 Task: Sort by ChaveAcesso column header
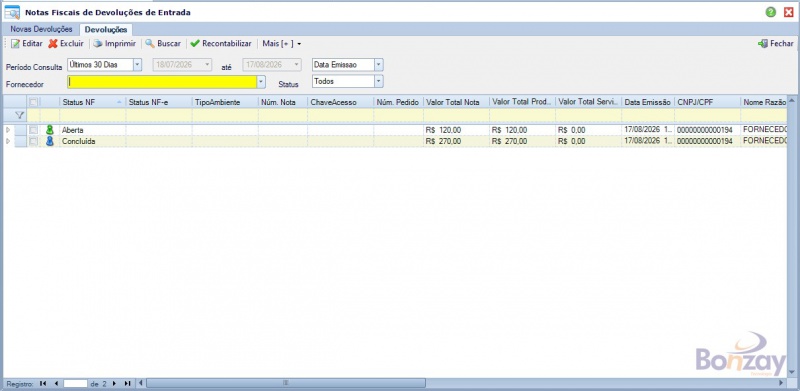(x=340, y=102)
